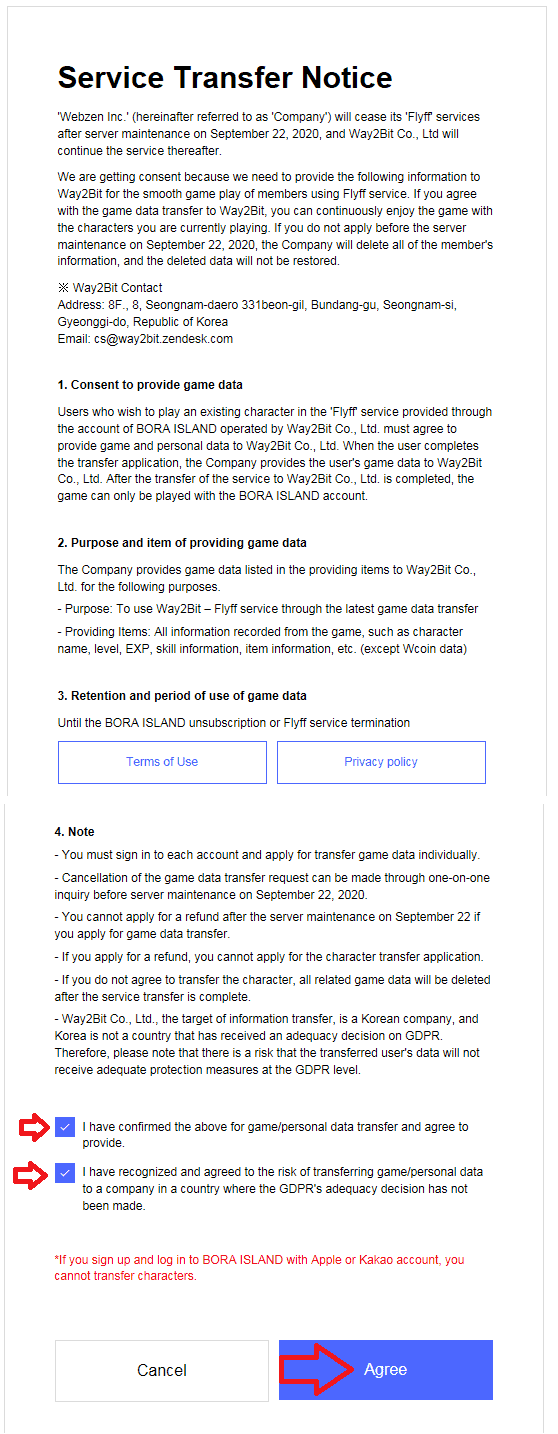This screenshot has height=1434, width=558.
Task: Tick the data transfer confirmation checkbox
Action: [65, 1128]
